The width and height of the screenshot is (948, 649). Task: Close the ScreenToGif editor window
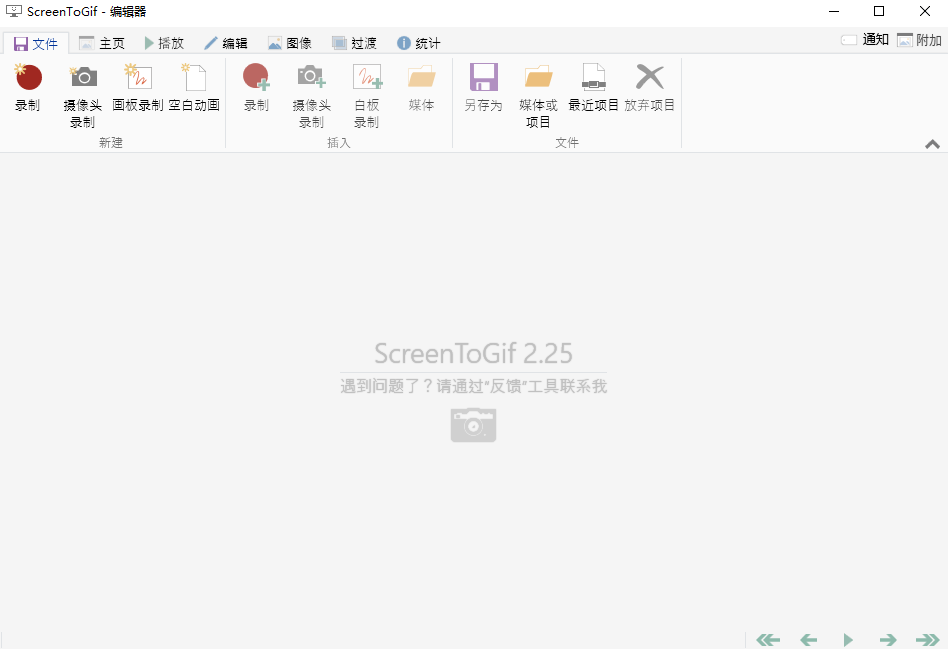coord(925,11)
